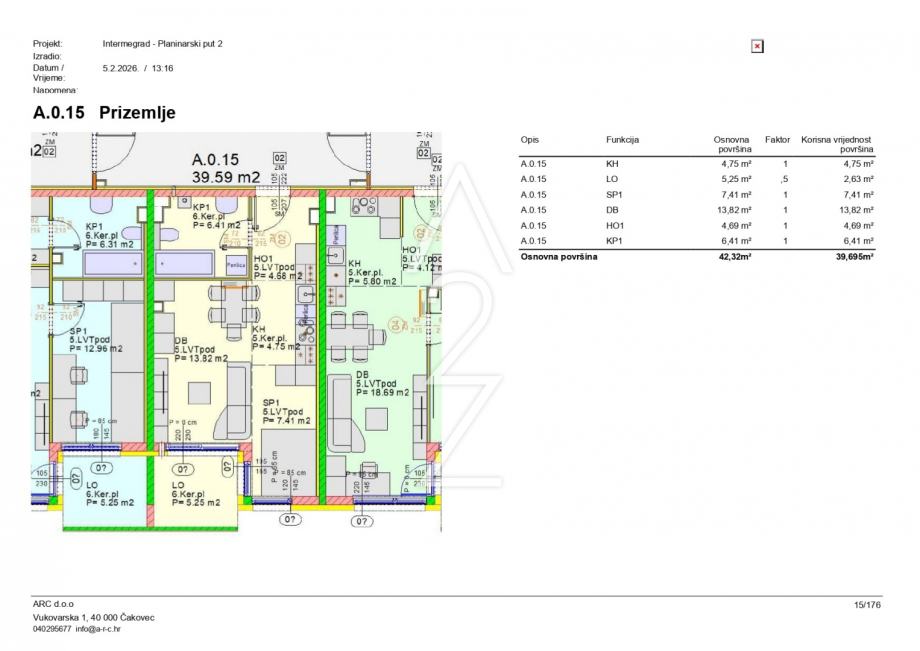Click the 'P= 7.41 m2' bedroom label on plan
This screenshot has width=920, height=651.
[287, 421]
